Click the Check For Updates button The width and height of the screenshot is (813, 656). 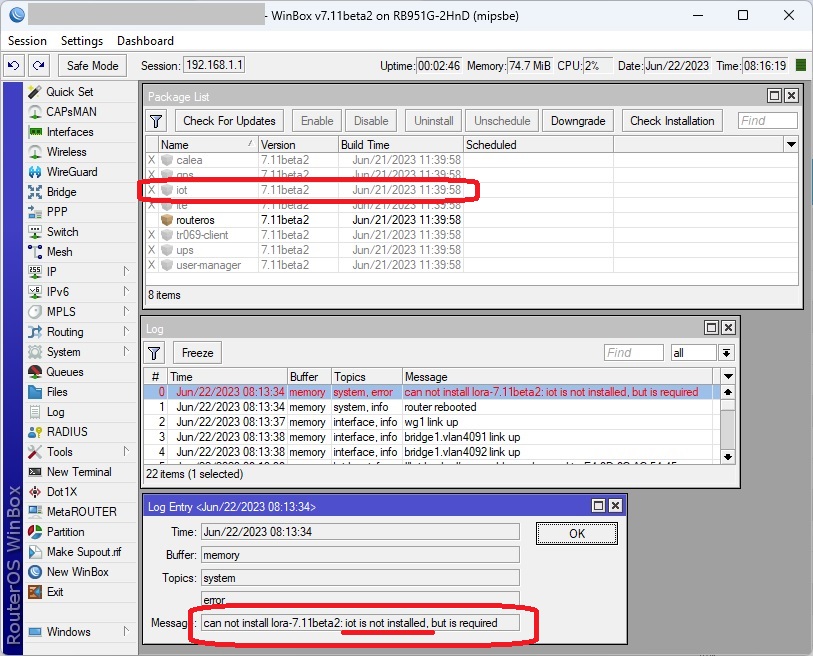click(x=229, y=121)
